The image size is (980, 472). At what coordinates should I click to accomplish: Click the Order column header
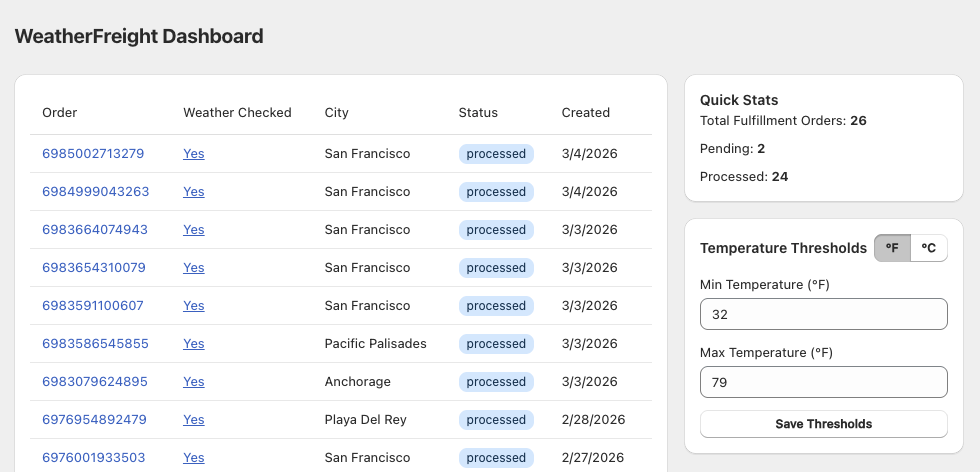click(x=59, y=113)
